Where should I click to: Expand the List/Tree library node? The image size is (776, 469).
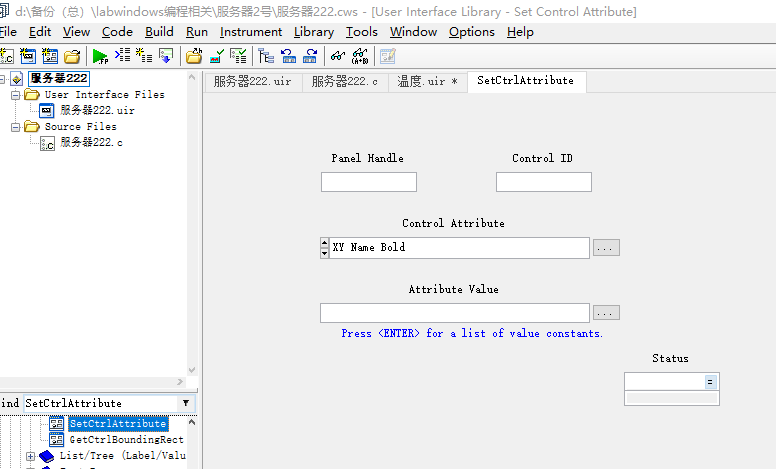pyautogui.click(x=30, y=456)
